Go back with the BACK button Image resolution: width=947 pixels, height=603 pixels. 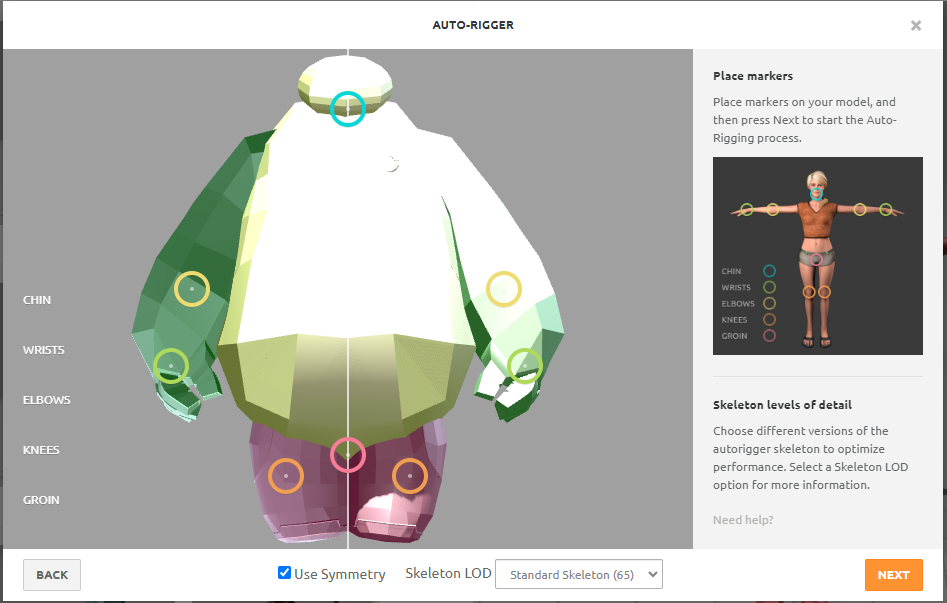(52, 575)
